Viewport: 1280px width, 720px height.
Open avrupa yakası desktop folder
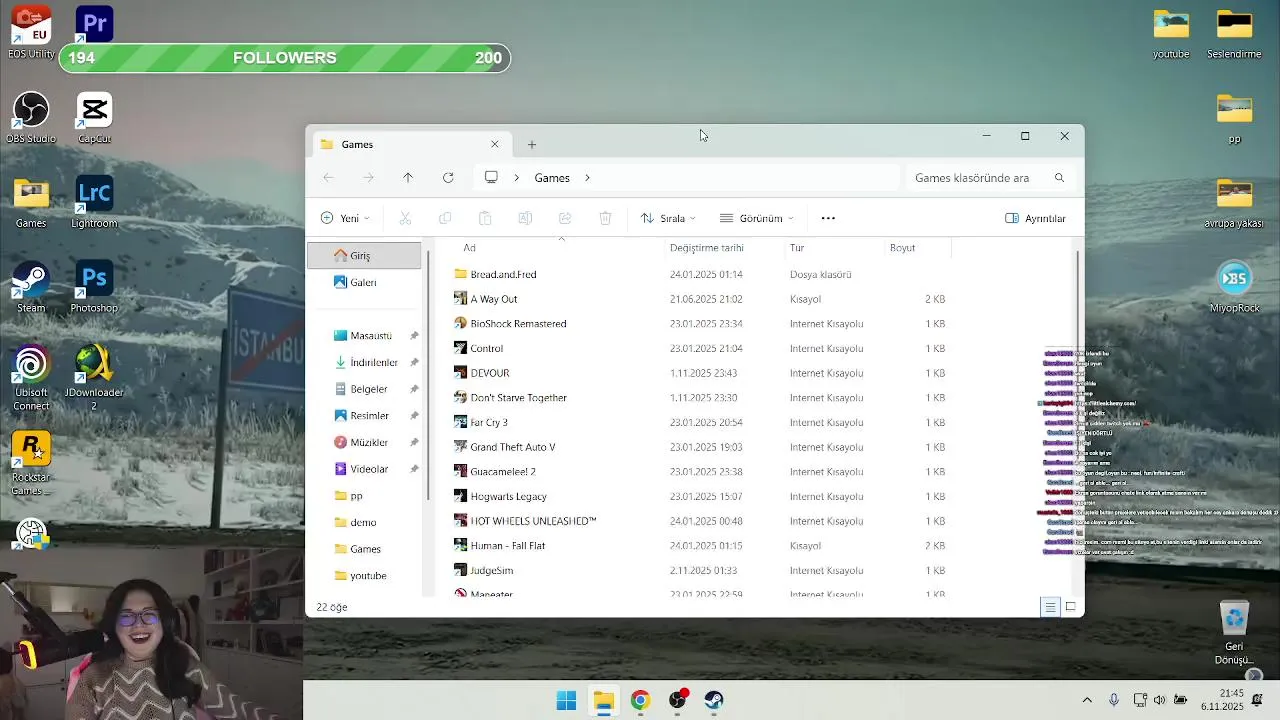click(1234, 203)
